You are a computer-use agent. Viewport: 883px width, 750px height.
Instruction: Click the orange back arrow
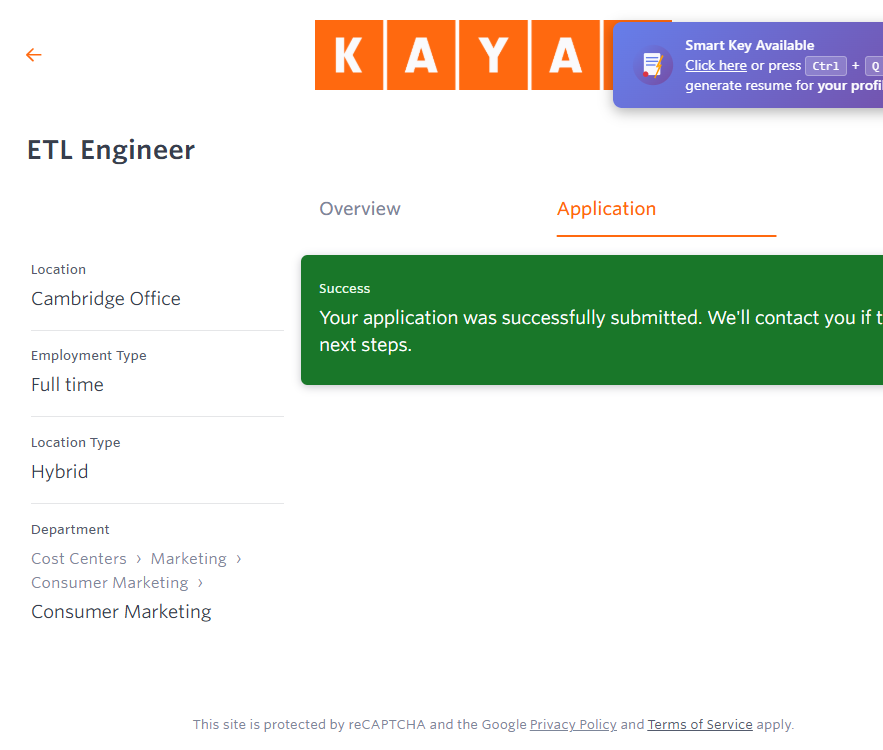coord(34,55)
